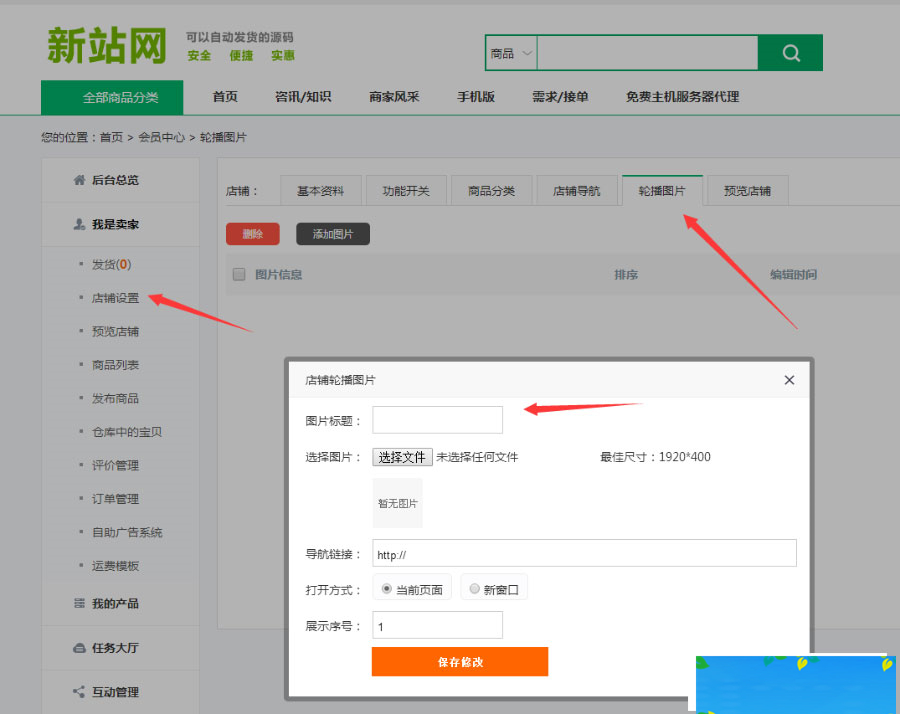Click the 删除 delete button

251,233
